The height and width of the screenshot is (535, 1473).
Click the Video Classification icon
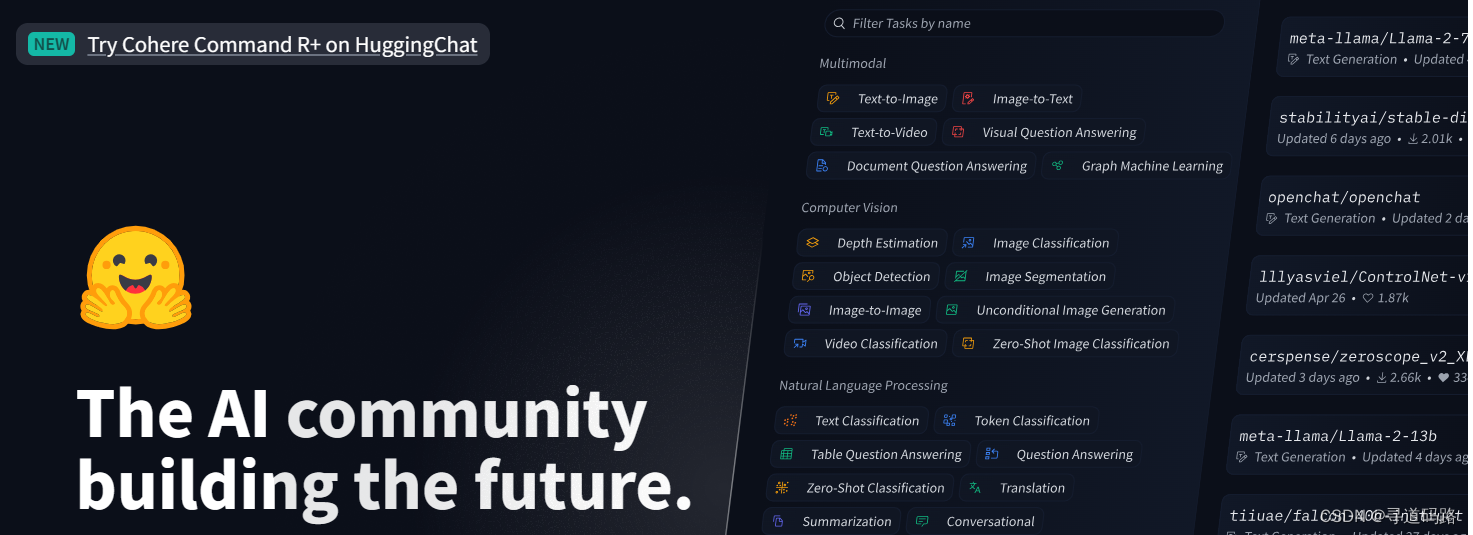(x=800, y=344)
